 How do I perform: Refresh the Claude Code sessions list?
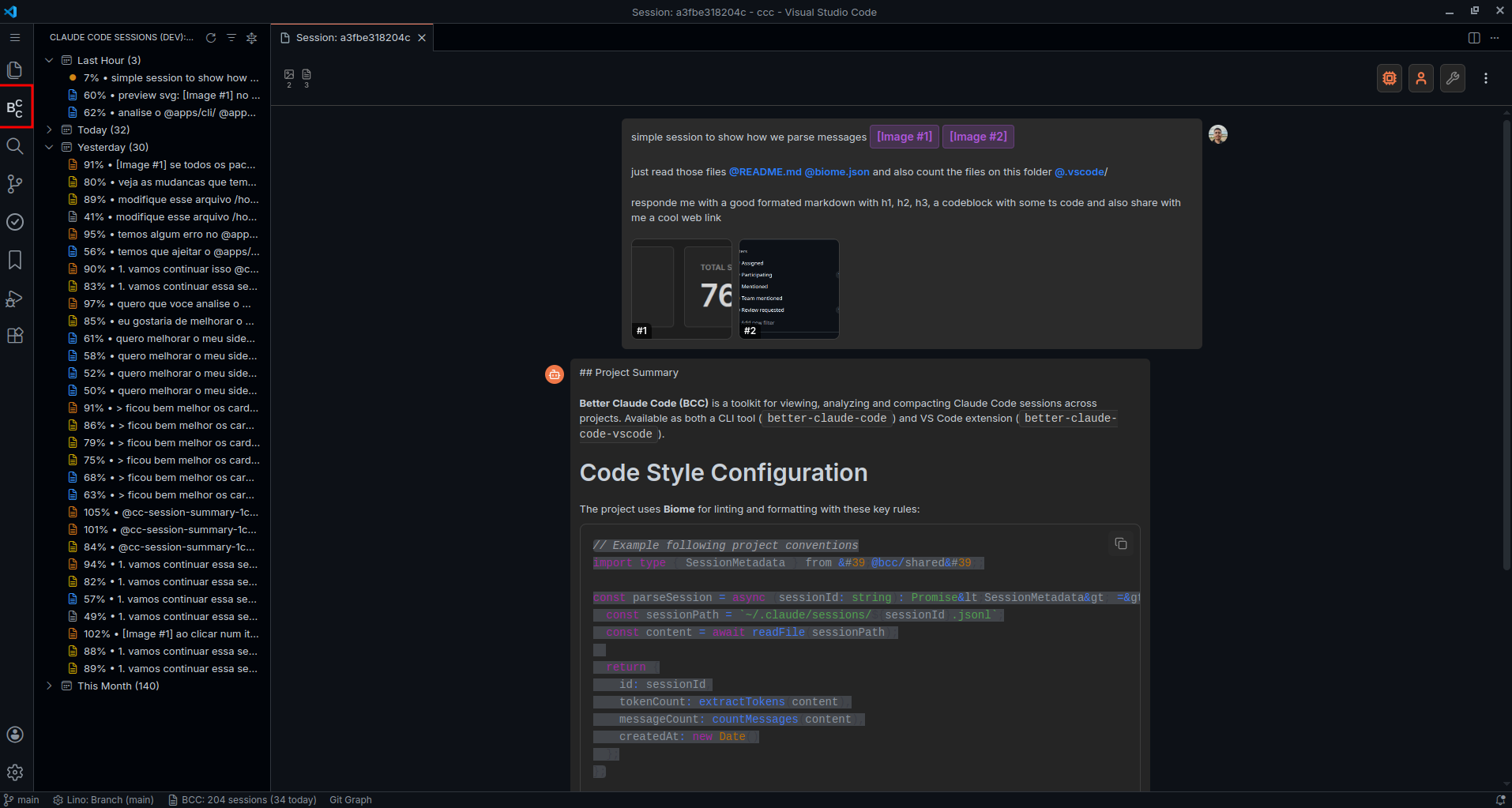point(210,37)
